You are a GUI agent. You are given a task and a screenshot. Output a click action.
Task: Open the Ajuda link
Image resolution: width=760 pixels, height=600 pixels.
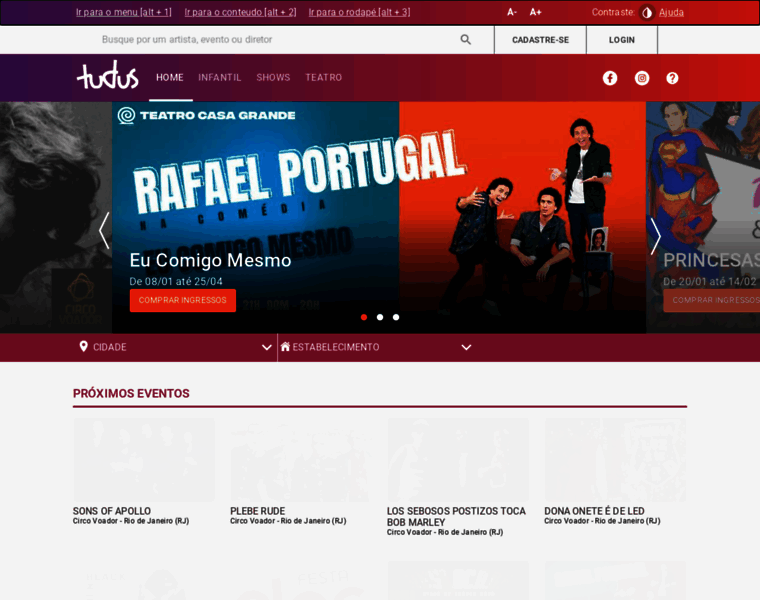(671, 13)
